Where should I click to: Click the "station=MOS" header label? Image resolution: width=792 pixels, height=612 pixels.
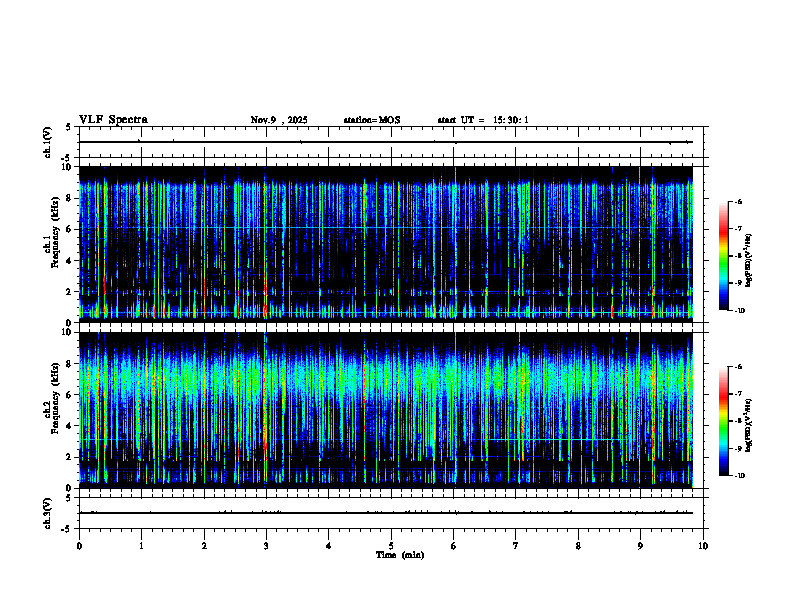pos(372,120)
